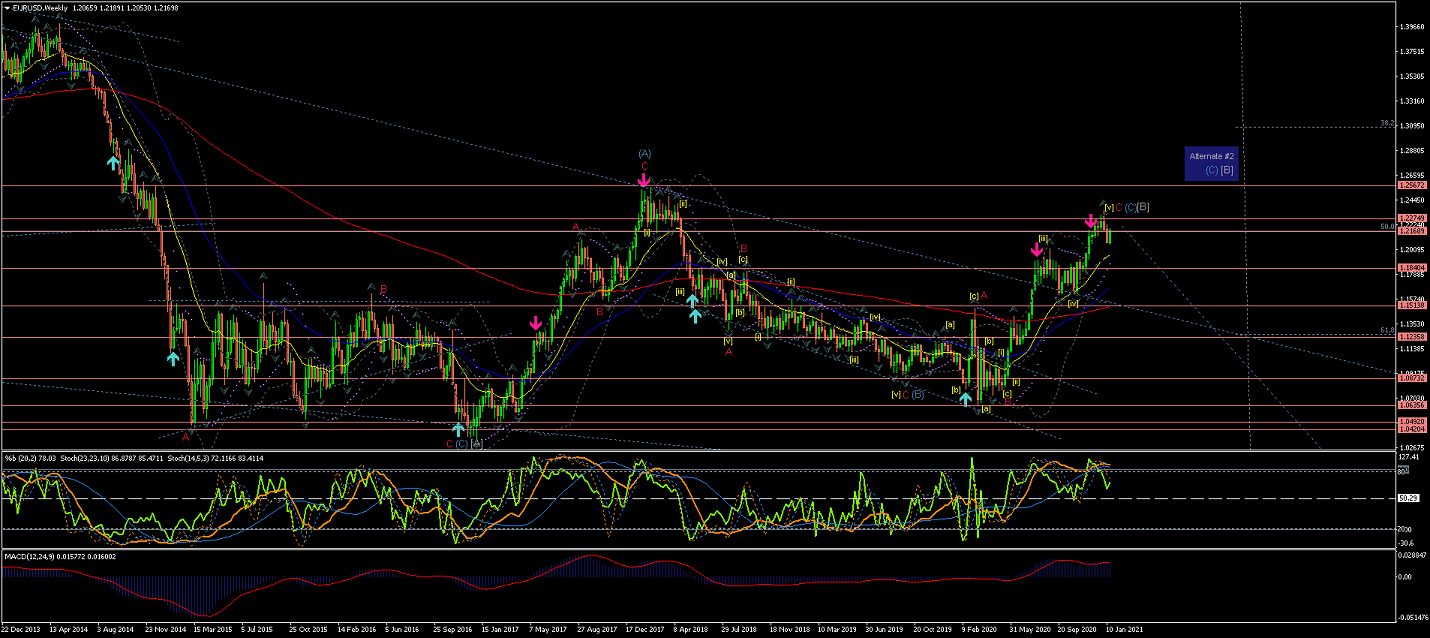Select the pink down arrow at the latest high
1430x638 pixels.
(1092, 220)
